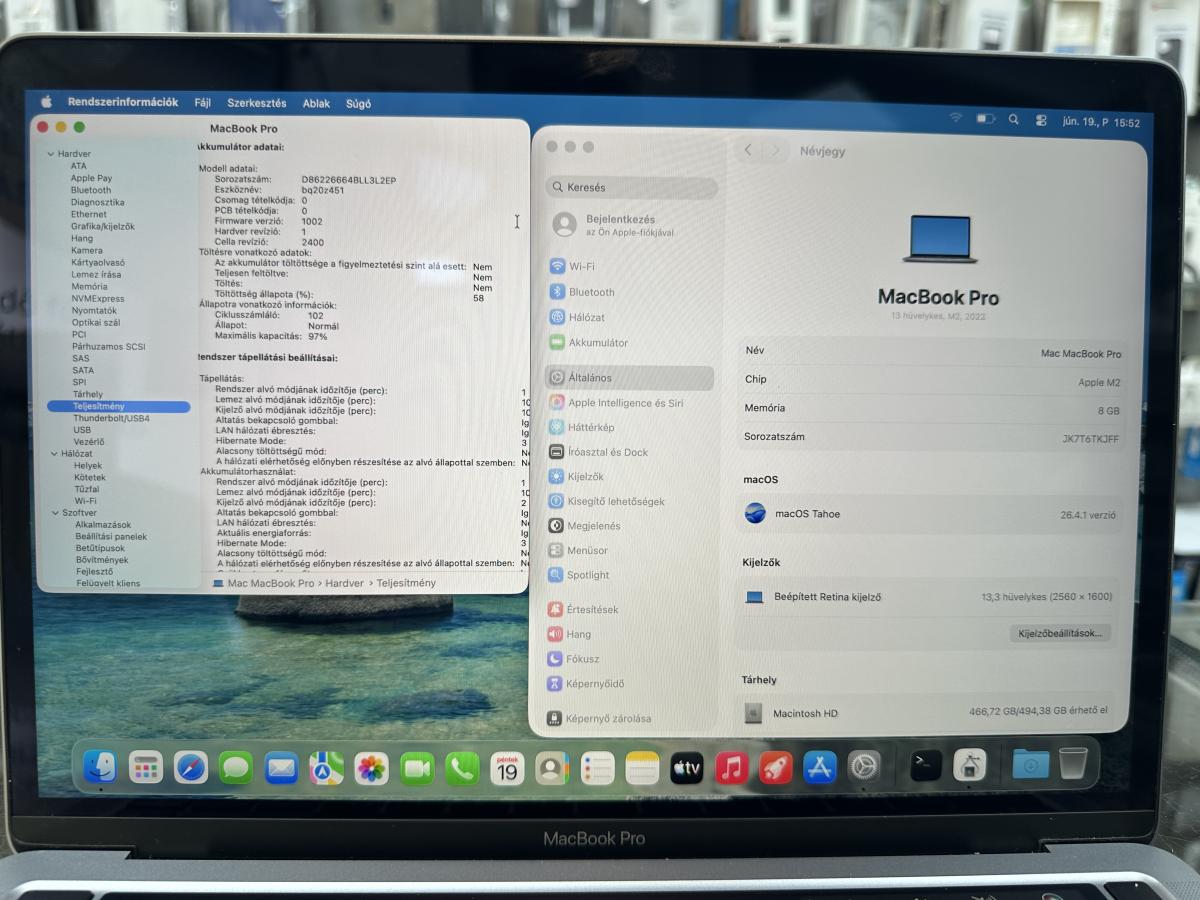Launch Safari from the Dock
The image size is (1200, 900).
191,768
